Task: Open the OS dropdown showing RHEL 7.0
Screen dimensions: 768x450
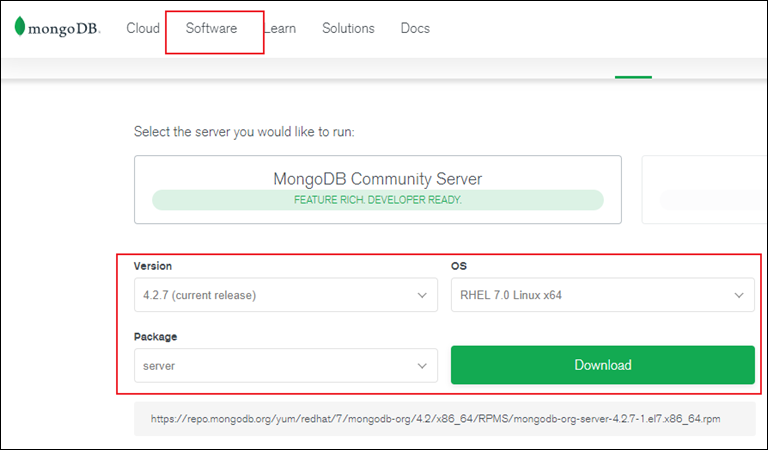Action: [x=602, y=295]
